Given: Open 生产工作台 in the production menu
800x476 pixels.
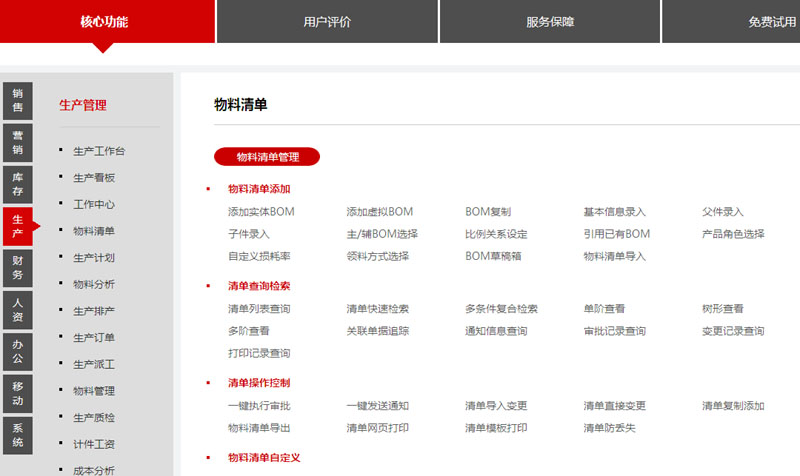Looking at the screenshot, I should pos(100,152).
